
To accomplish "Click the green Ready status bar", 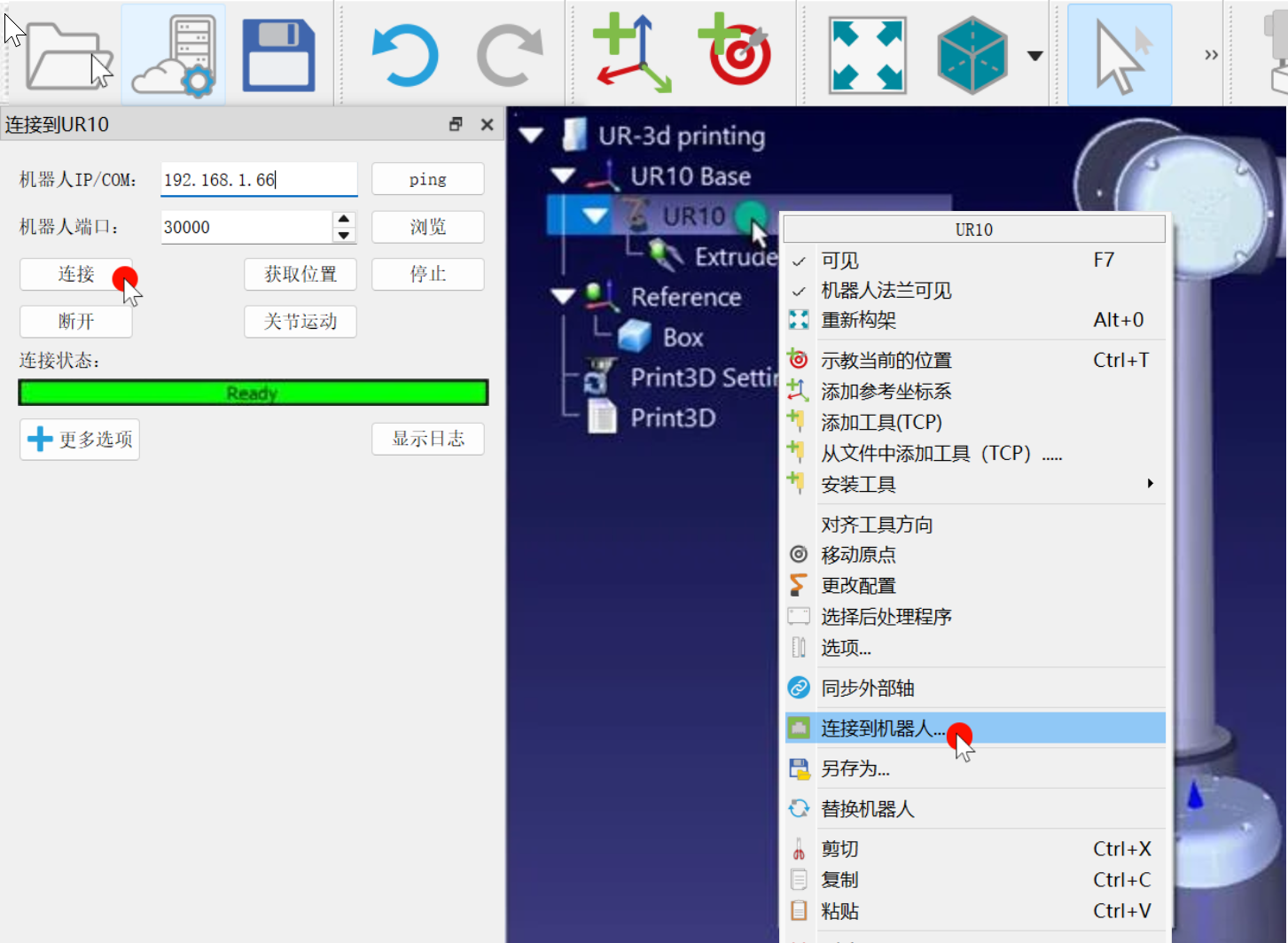I will point(253,393).
